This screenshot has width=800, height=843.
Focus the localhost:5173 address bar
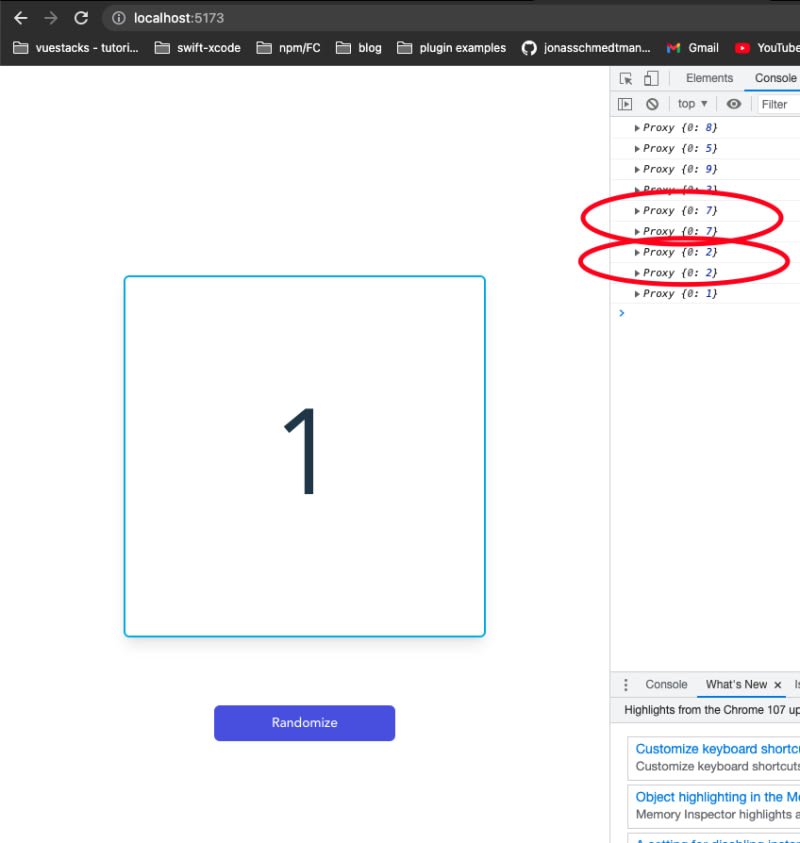pos(452,18)
